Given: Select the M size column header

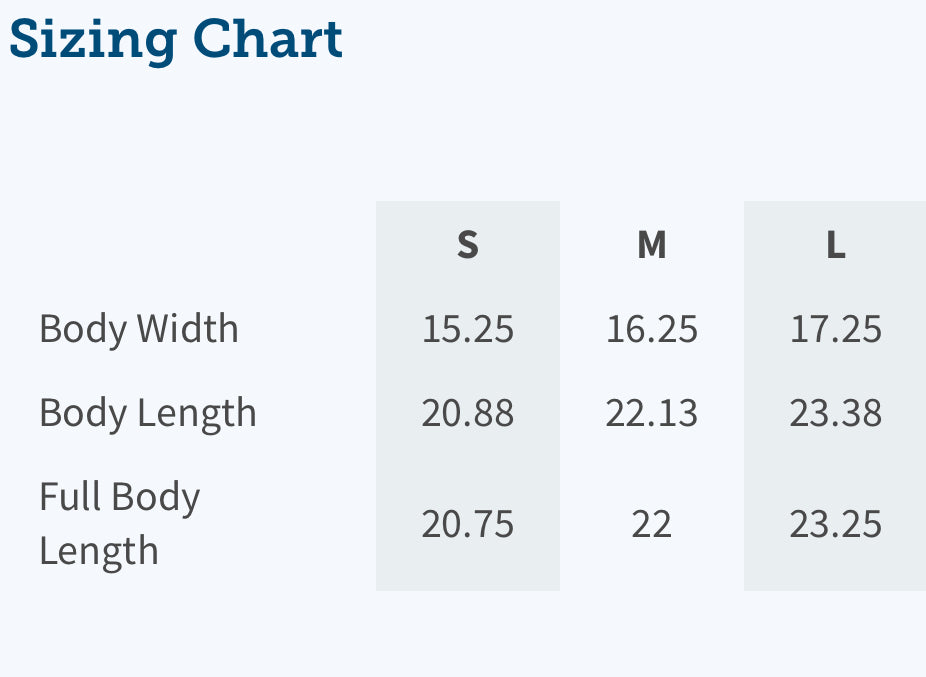Looking at the screenshot, I should tap(652, 245).
